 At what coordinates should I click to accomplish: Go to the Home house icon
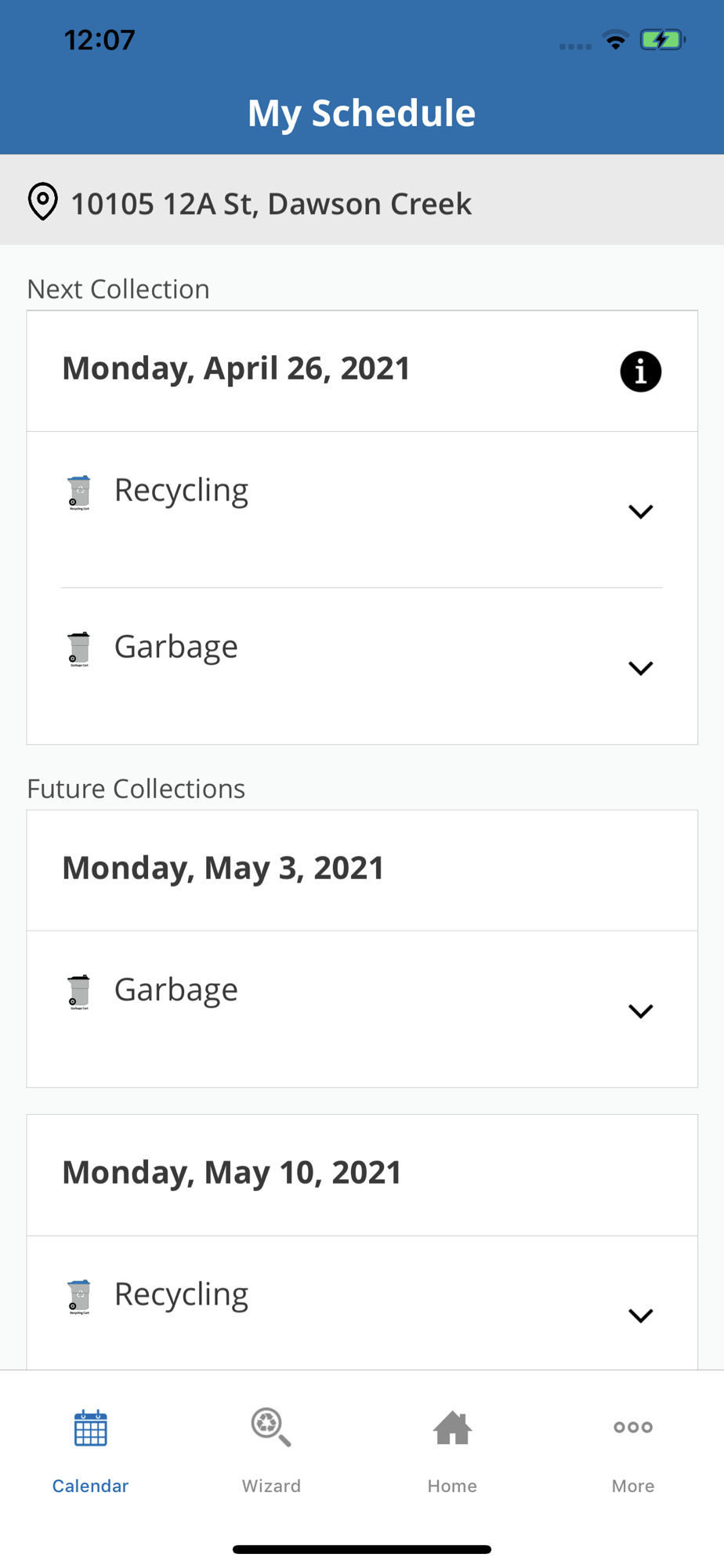(x=452, y=1428)
